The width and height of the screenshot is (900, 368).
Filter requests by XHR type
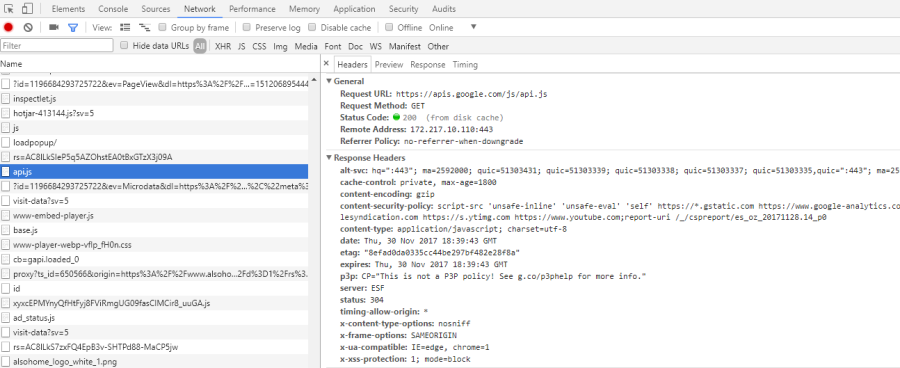click(x=223, y=46)
